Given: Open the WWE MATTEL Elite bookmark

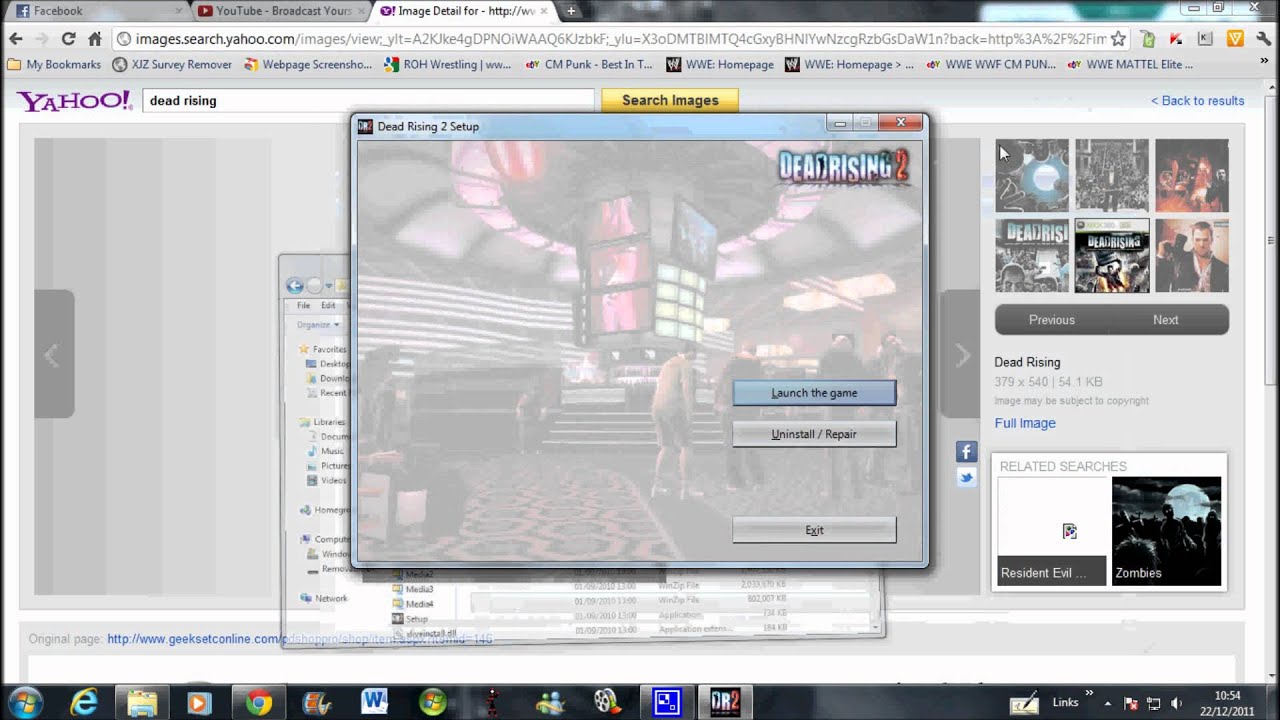Looking at the screenshot, I should 1130,64.
